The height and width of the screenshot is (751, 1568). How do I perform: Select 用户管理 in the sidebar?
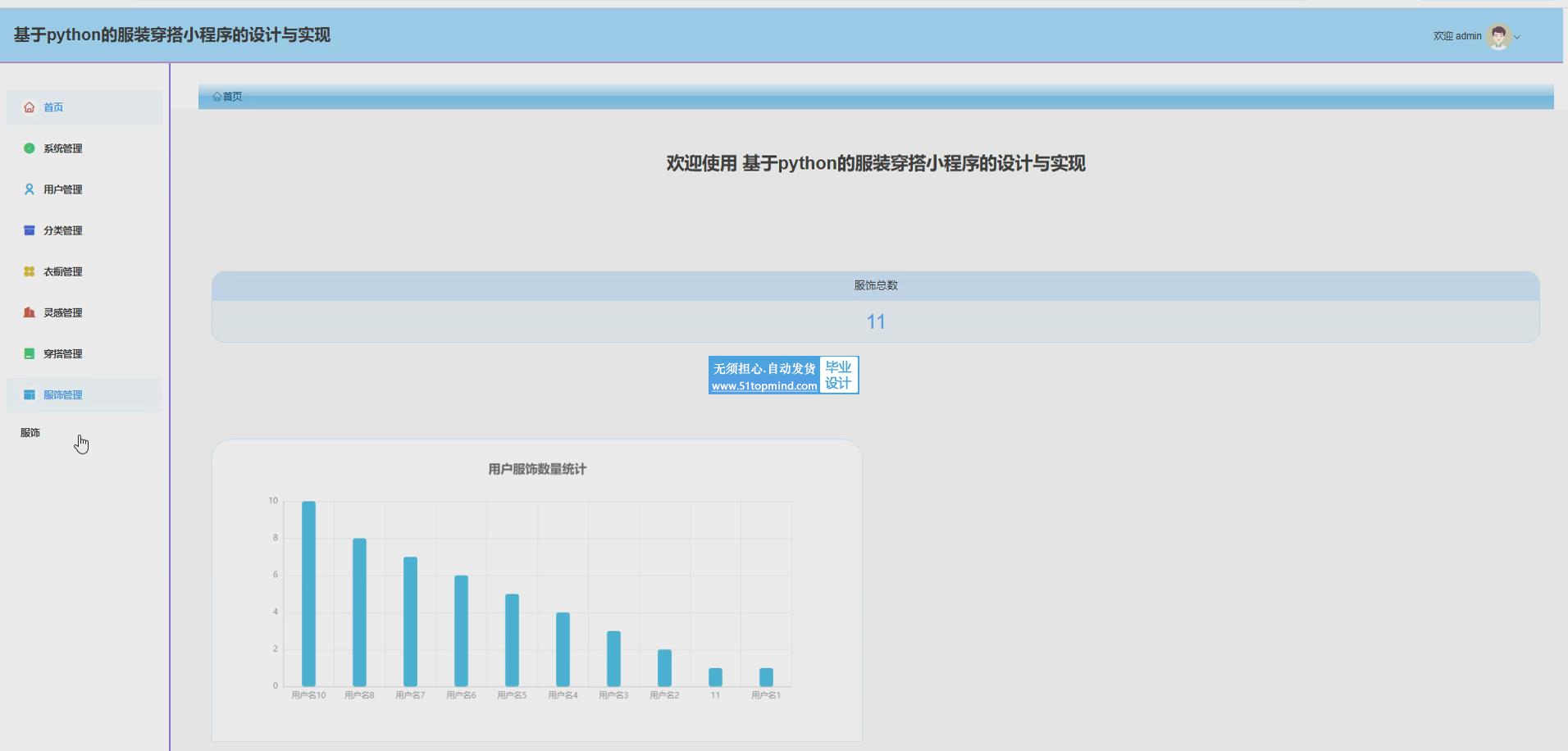pyautogui.click(x=63, y=189)
